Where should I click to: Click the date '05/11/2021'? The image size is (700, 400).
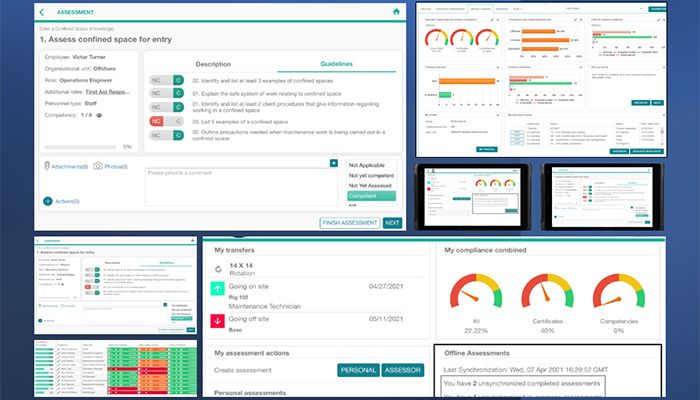pos(386,319)
